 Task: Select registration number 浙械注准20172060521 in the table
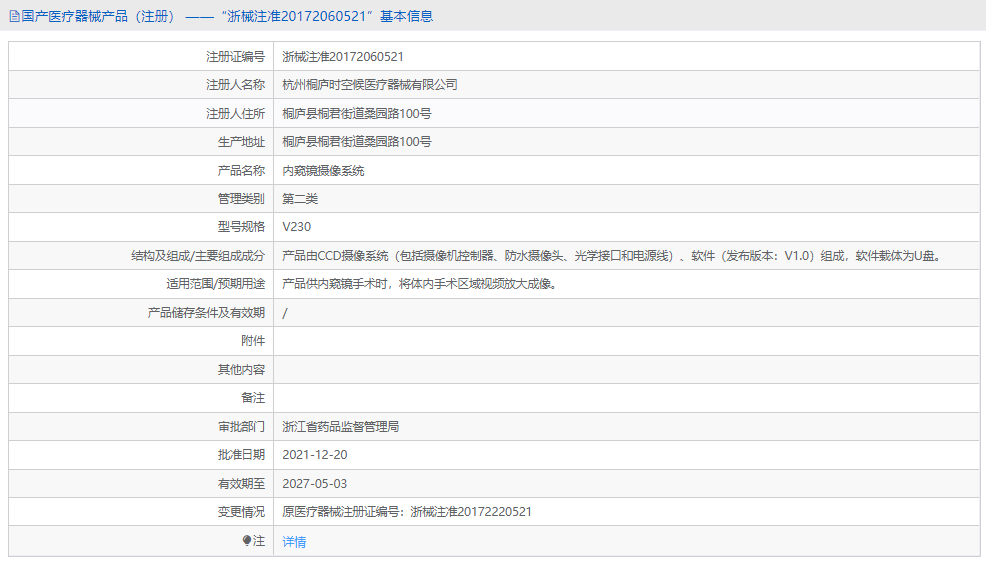(x=343, y=57)
